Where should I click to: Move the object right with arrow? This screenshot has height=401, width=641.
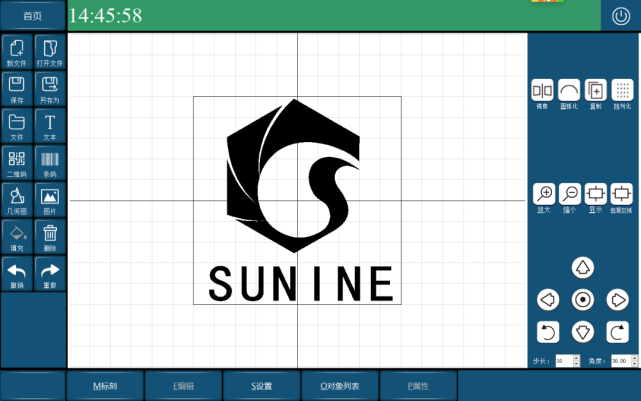pos(617,300)
